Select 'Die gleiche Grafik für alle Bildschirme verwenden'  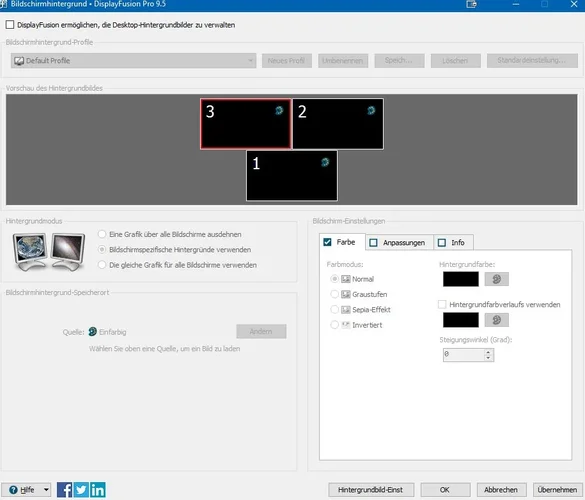102,265
